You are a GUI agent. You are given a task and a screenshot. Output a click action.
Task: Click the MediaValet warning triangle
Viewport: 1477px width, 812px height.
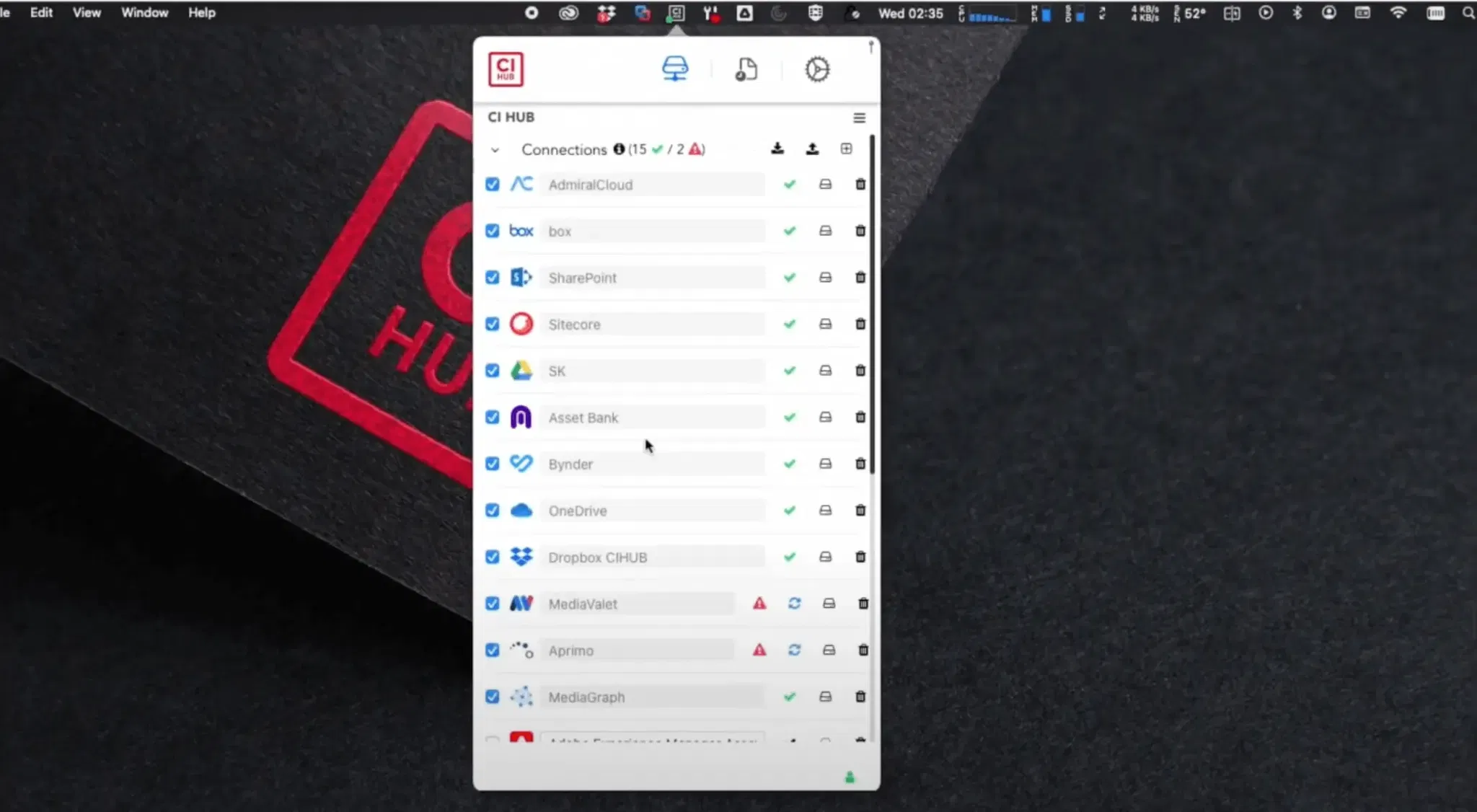coord(759,604)
